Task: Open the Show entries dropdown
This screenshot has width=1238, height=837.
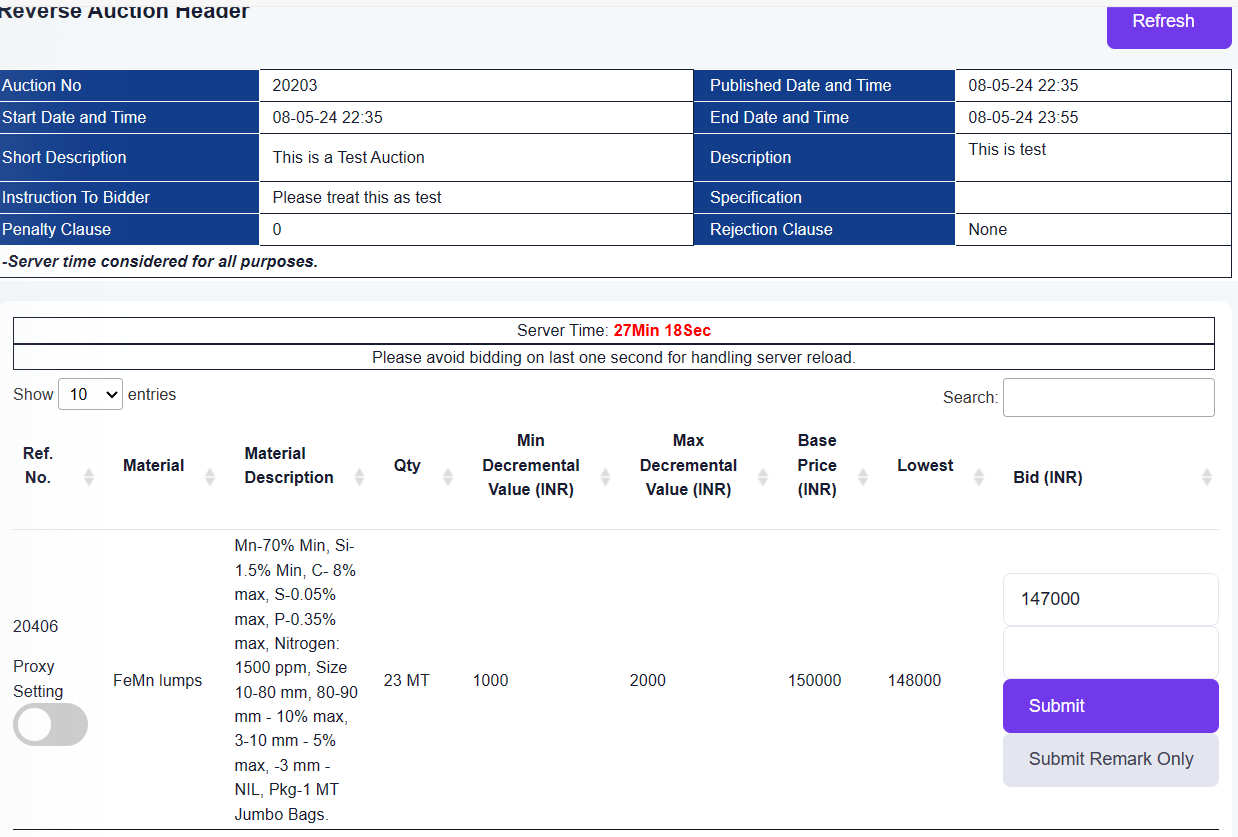Action: pos(90,394)
